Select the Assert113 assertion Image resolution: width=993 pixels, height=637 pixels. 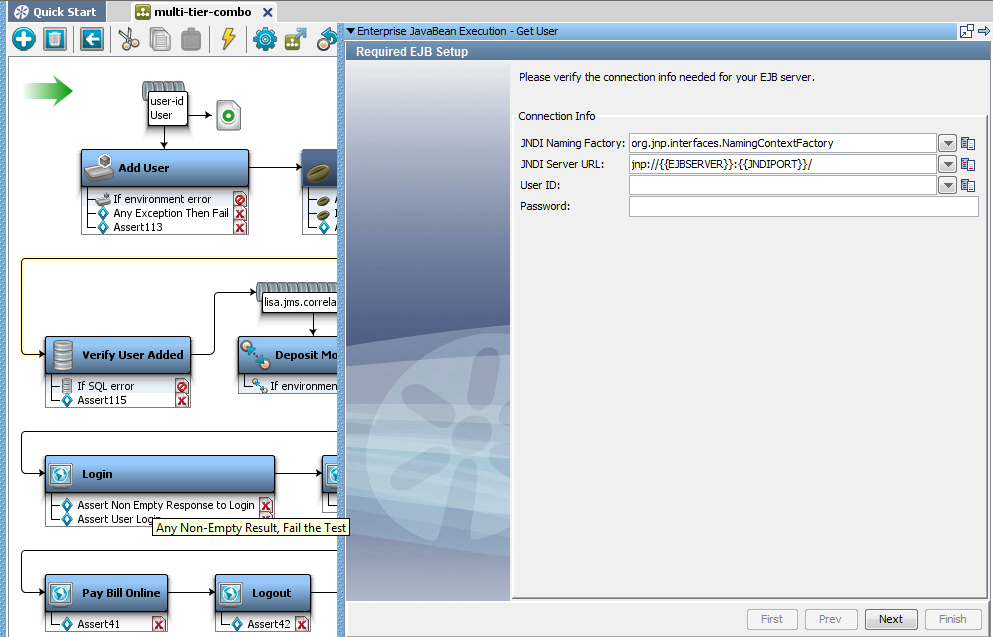point(137,227)
